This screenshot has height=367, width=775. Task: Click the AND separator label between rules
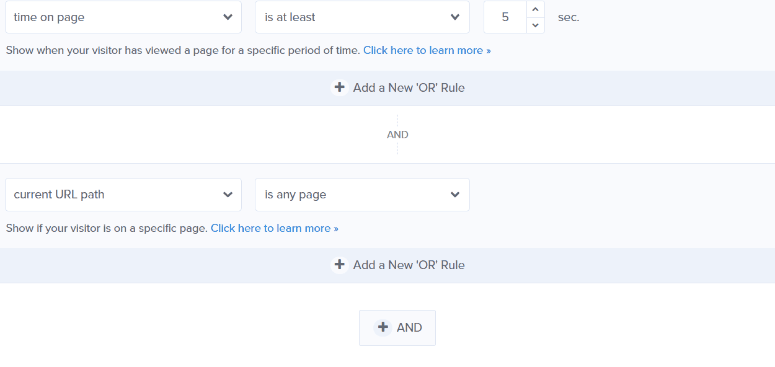(x=397, y=135)
